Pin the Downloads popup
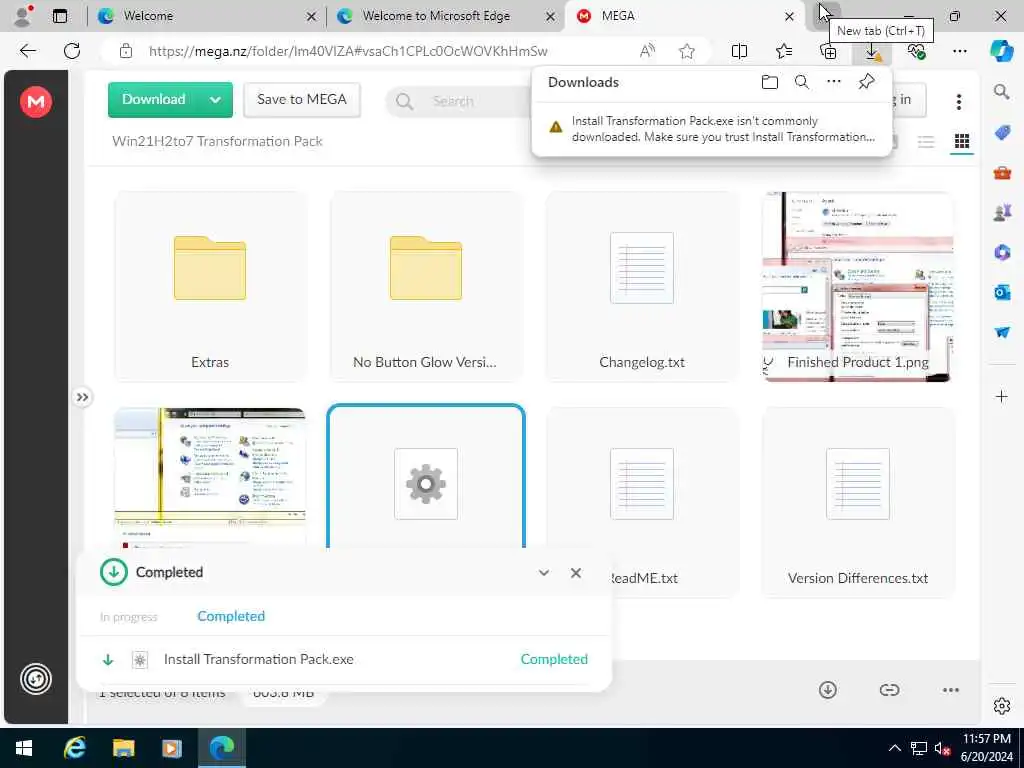Viewport: 1024px width, 768px height. click(866, 82)
